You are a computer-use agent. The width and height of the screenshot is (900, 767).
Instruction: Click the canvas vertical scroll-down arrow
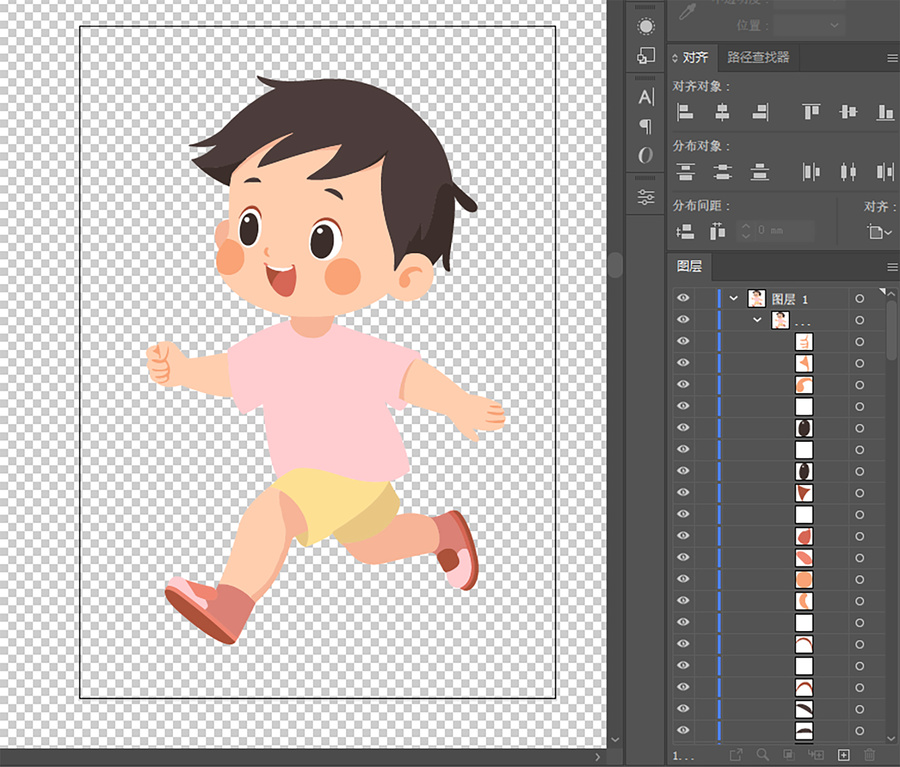tap(615, 739)
